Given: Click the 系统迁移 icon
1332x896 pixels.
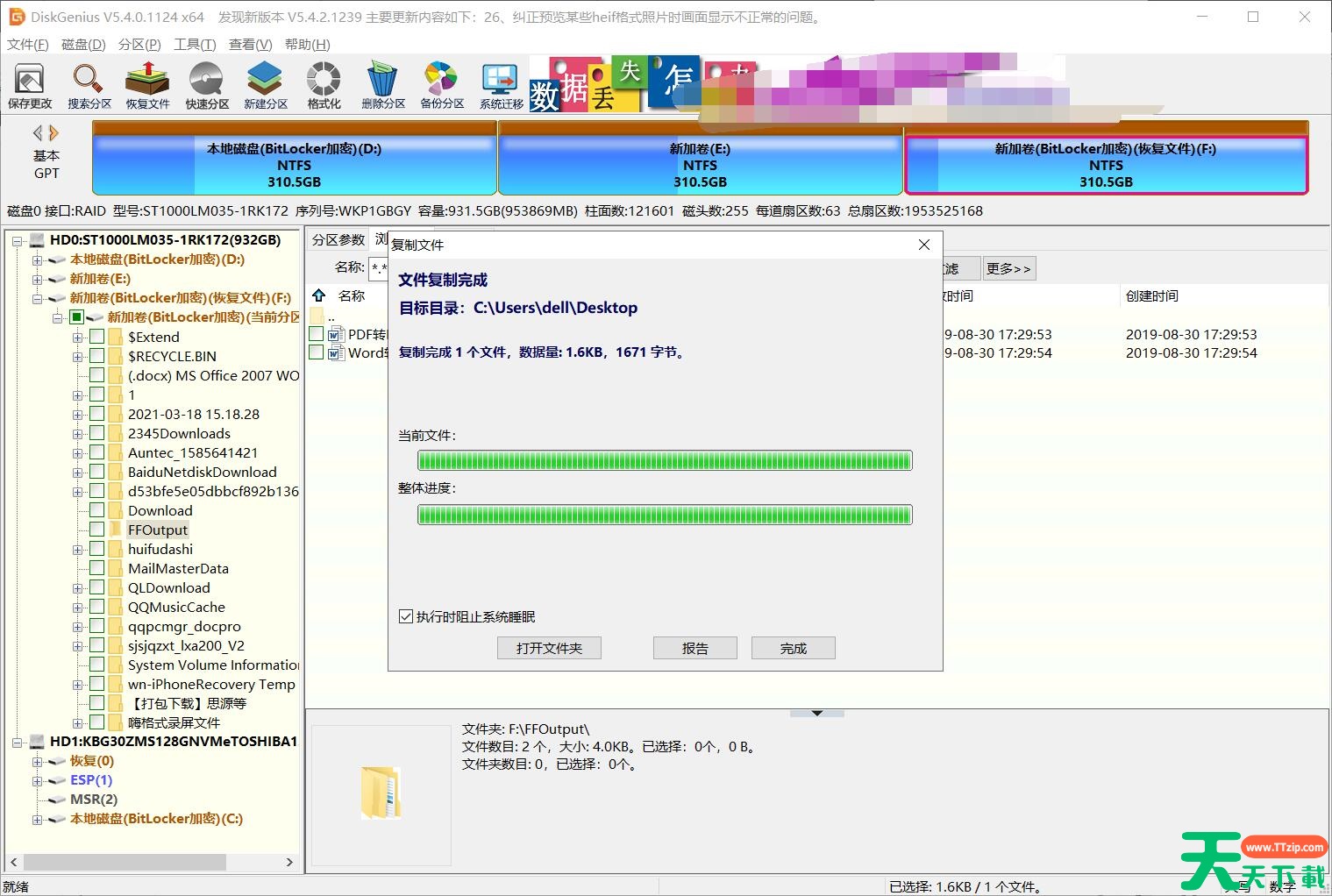Looking at the screenshot, I should tap(499, 83).
